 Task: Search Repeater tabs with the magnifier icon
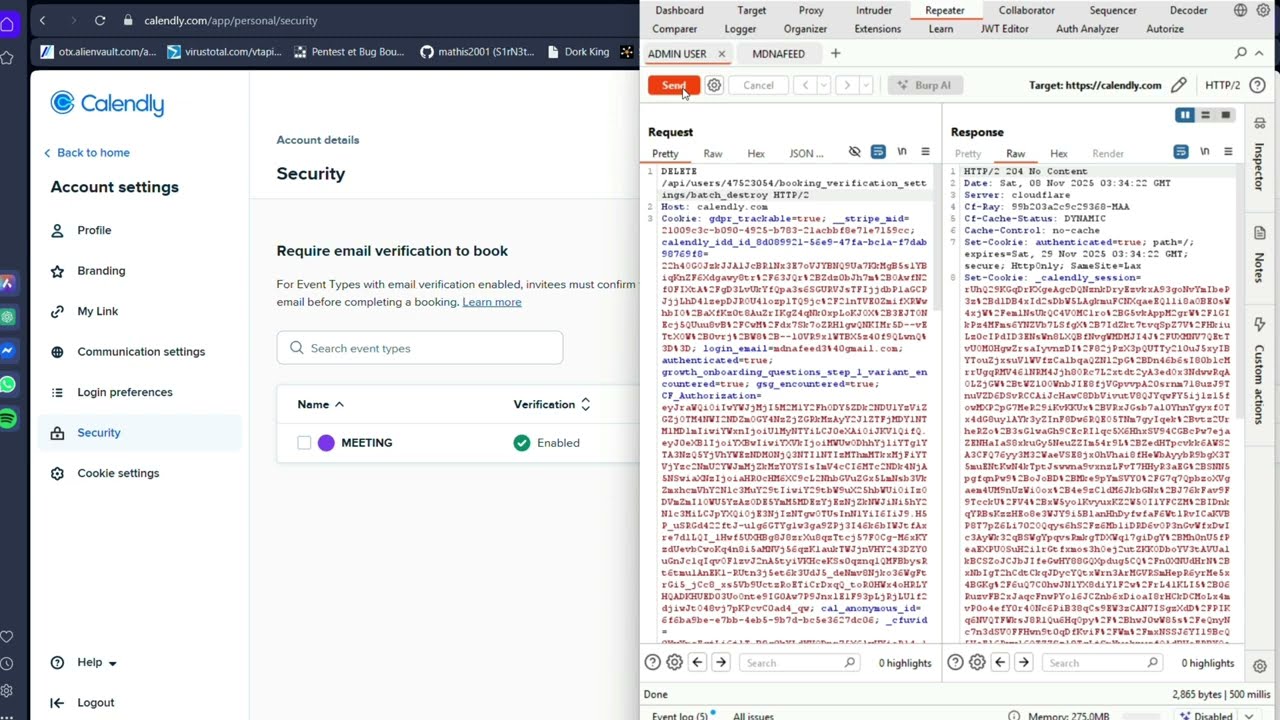(1241, 53)
